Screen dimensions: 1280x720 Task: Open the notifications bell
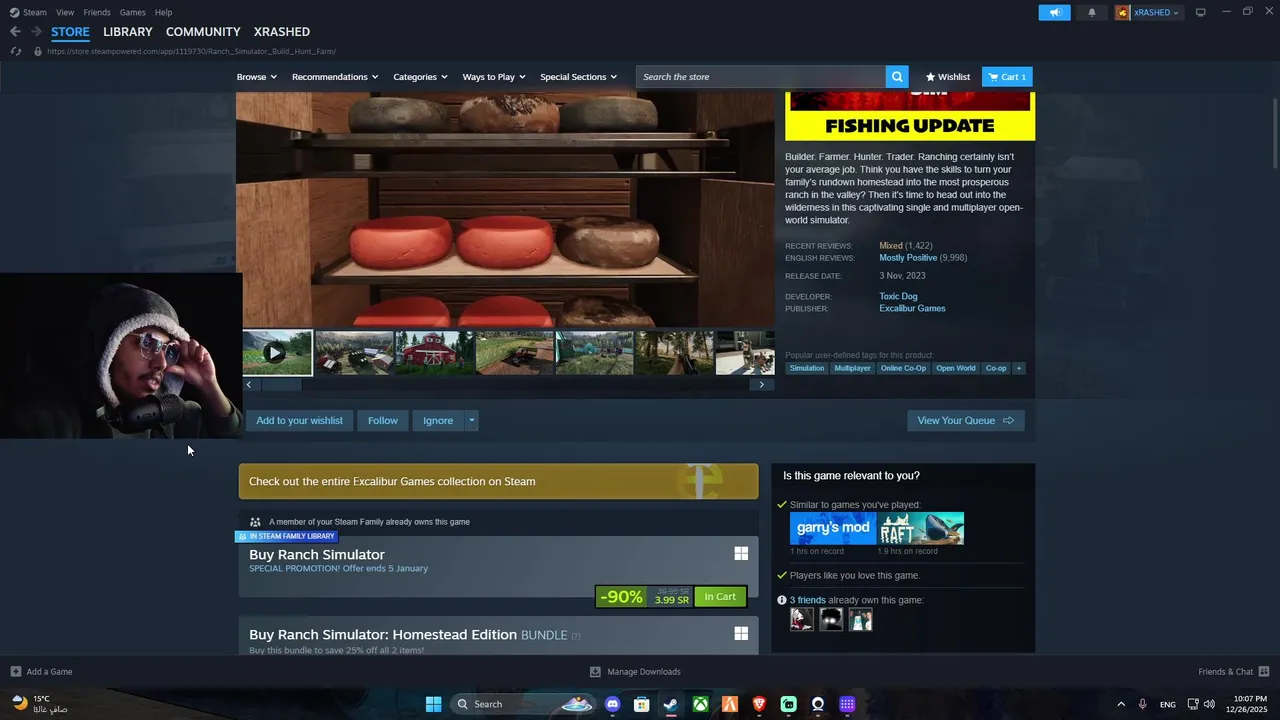(x=1092, y=12)
